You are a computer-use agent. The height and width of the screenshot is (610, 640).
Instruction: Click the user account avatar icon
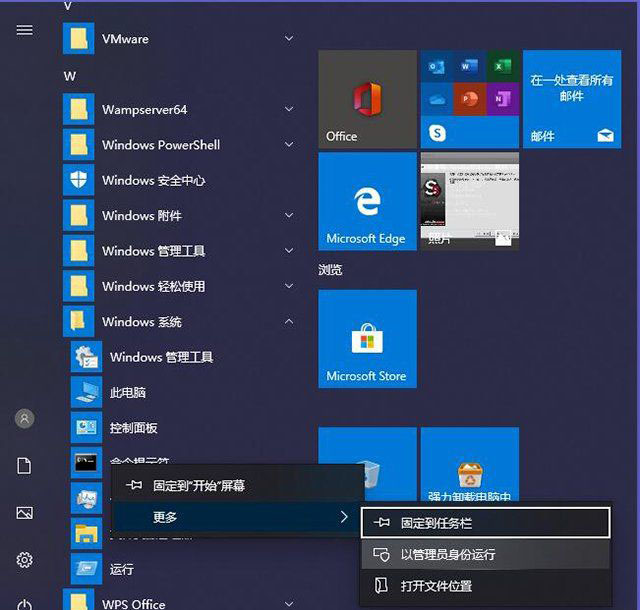[25, 419]
